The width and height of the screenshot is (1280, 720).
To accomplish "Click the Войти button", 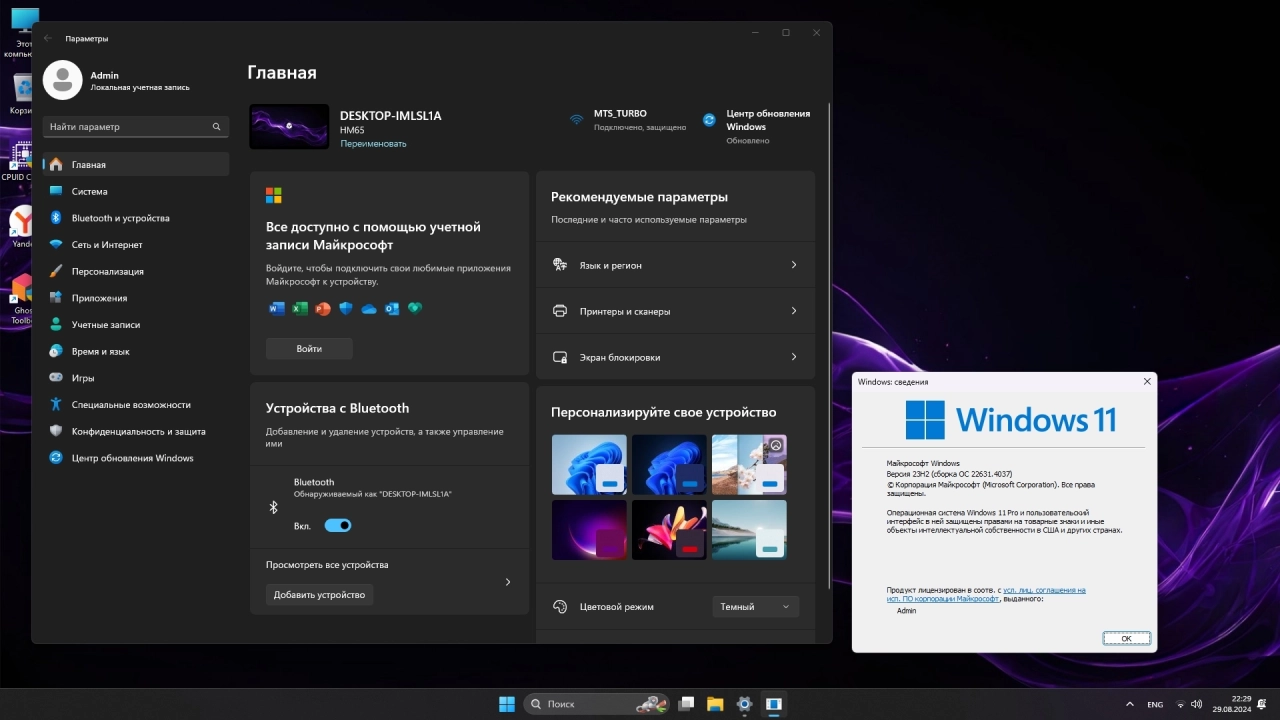I will [309, 348].
